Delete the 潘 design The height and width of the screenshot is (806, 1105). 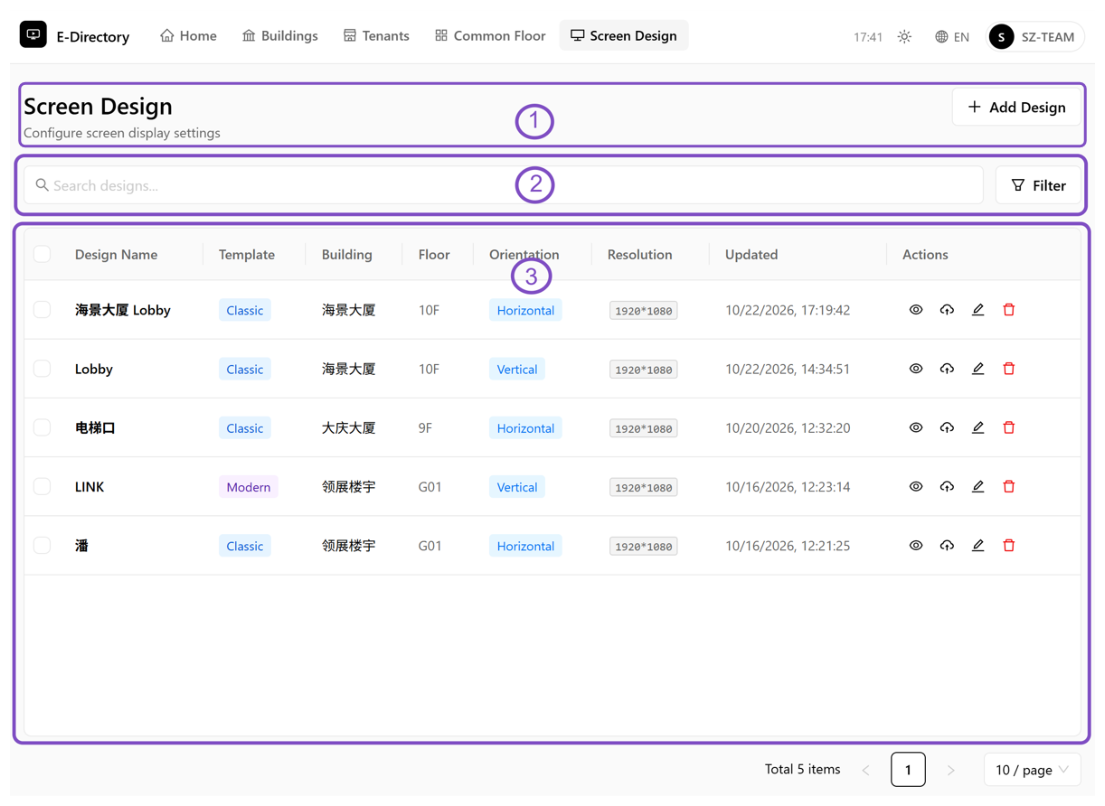tap(1008, 545)
